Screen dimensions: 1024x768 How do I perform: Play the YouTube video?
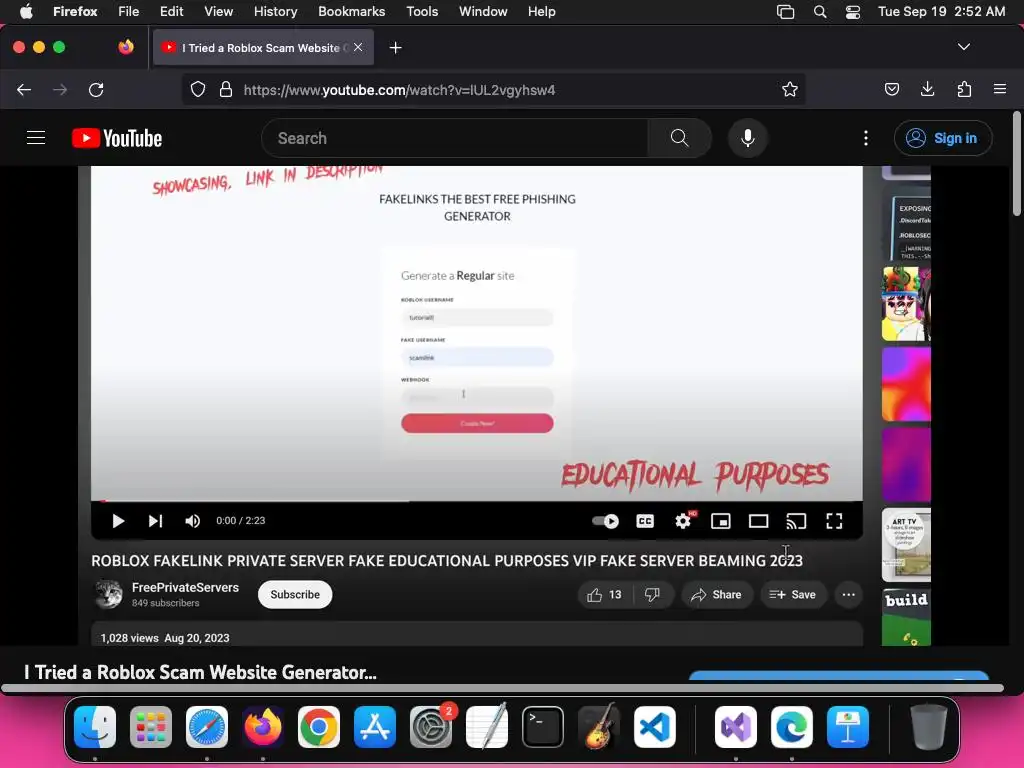[x=118, y=521]
